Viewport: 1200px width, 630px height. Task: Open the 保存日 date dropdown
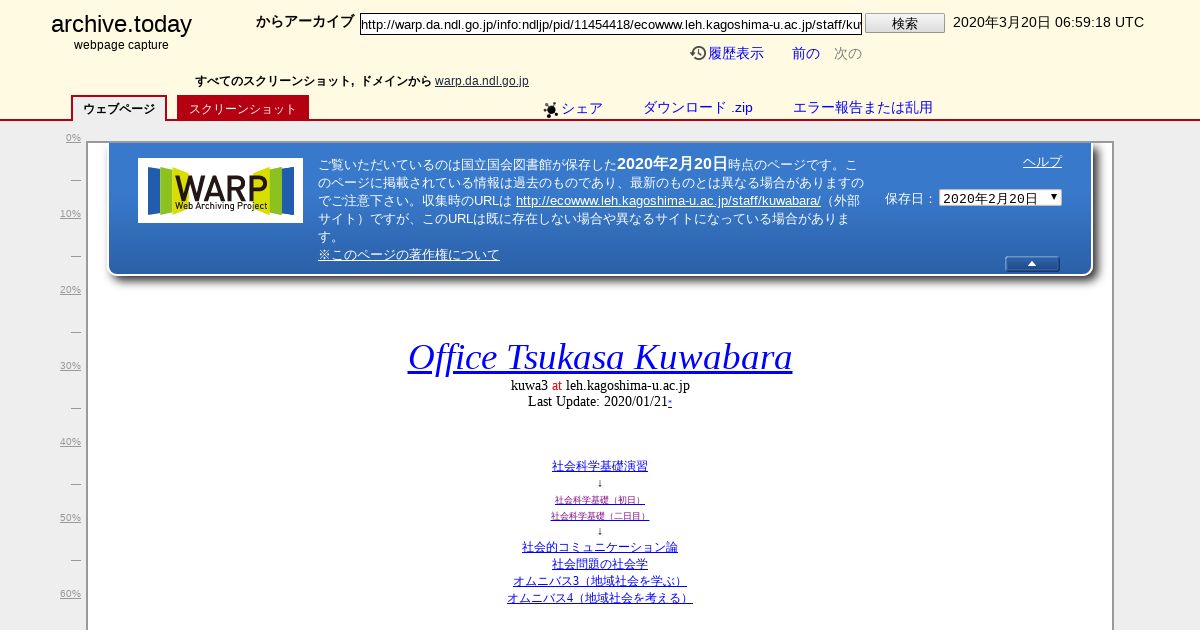pos(1000,198)
